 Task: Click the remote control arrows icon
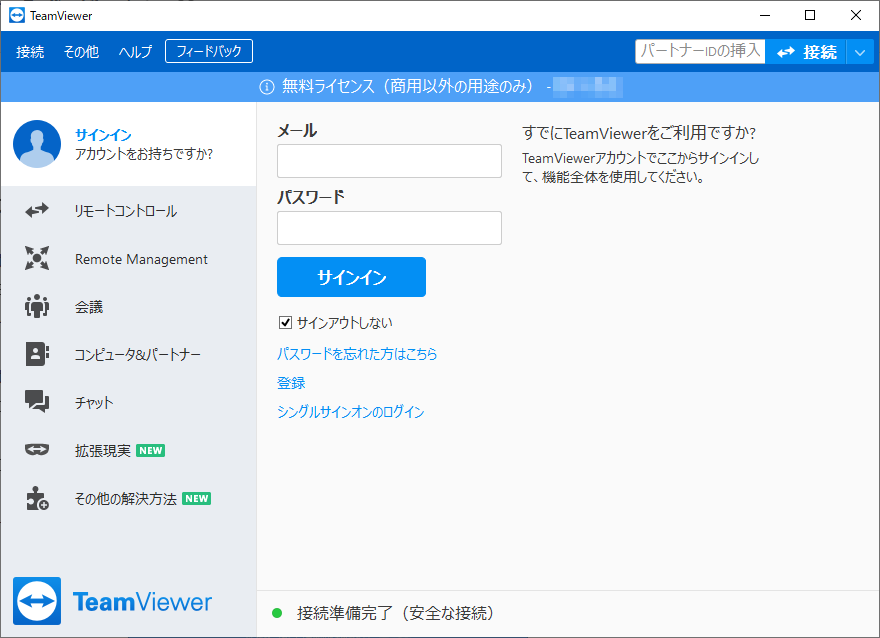37,210
